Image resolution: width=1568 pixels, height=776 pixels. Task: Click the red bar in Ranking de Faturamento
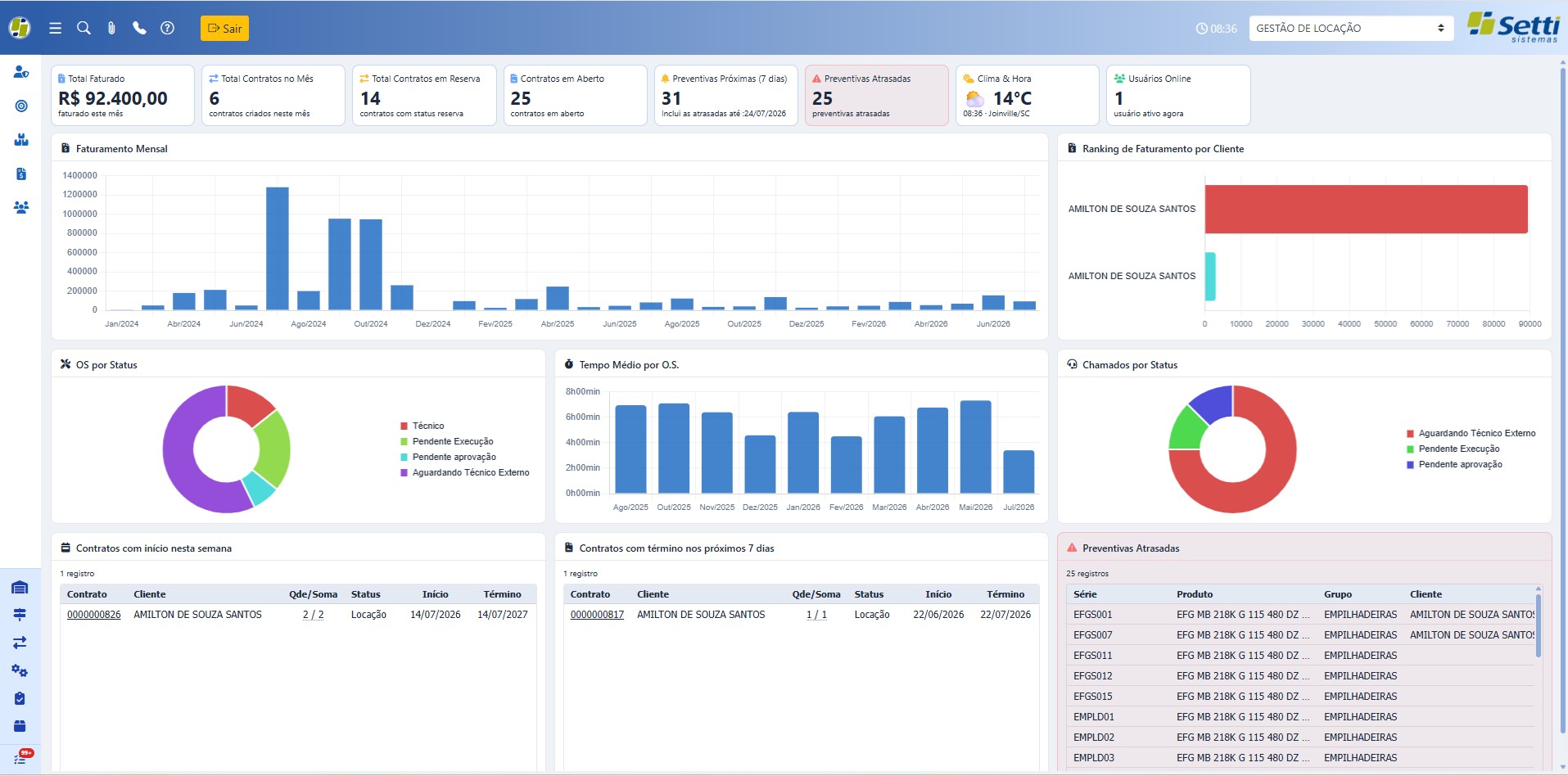tap(1366, 209)
